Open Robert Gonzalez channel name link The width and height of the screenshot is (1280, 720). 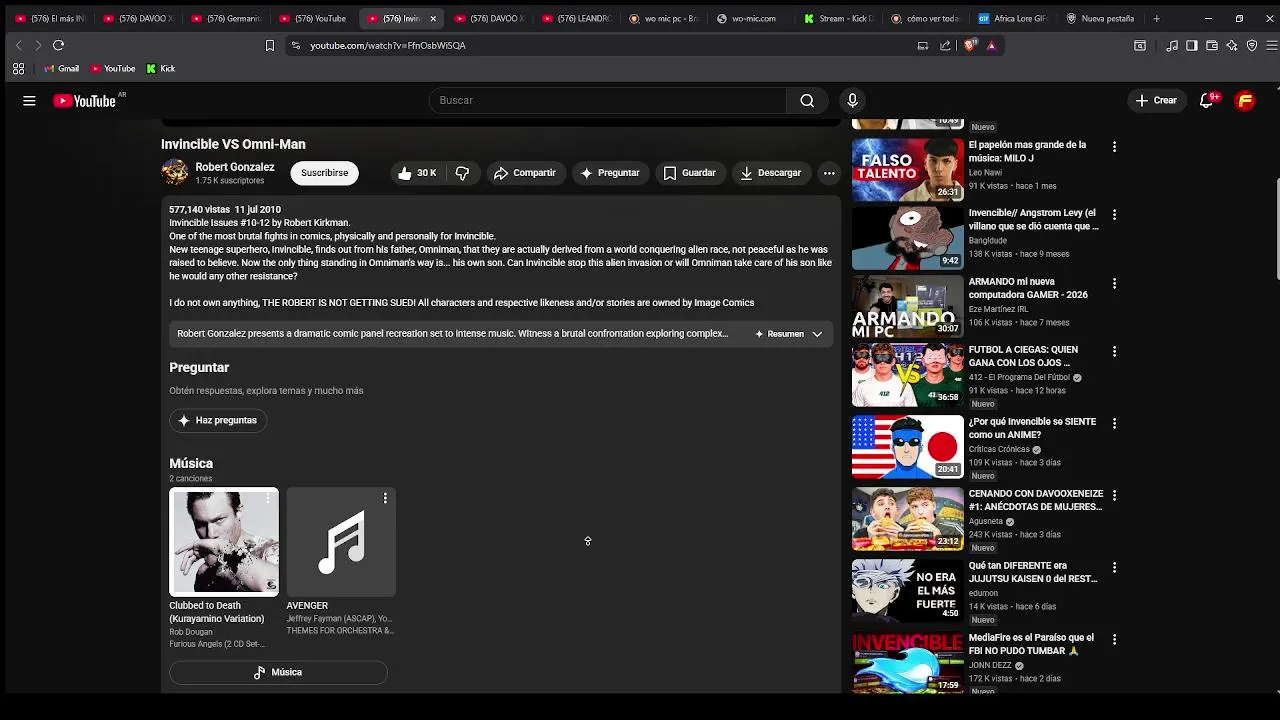(235, 167)
